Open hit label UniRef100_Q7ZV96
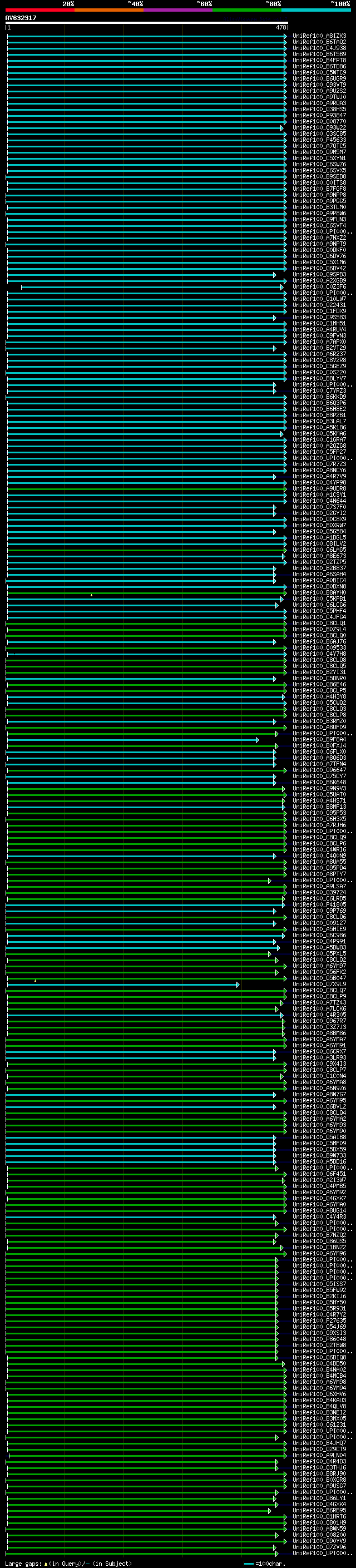This screenshot has width=356, height=1568. click(319, 1547)
